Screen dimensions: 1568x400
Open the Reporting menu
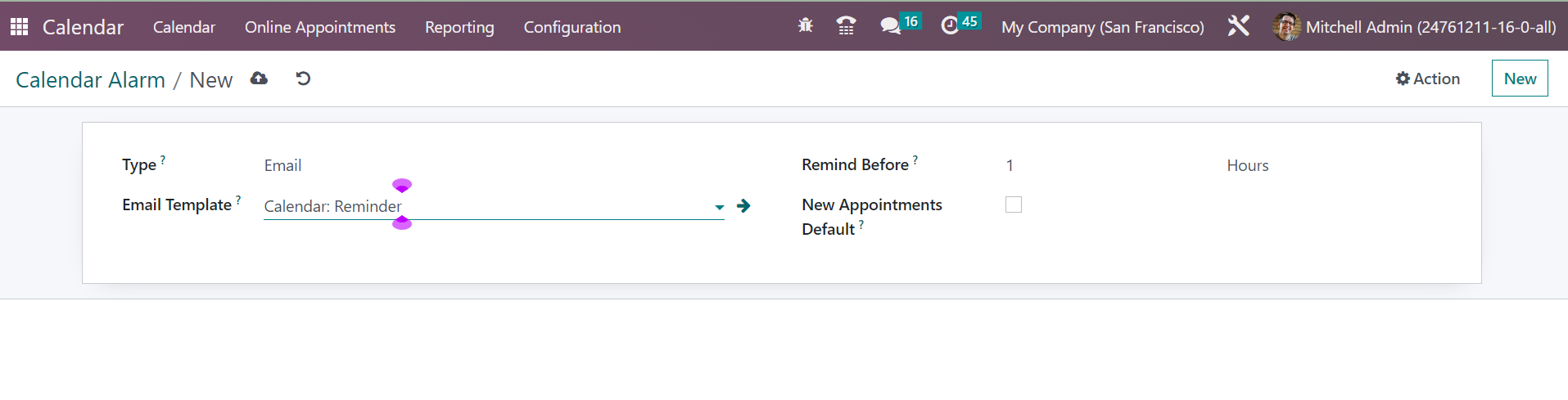[459, 27]
